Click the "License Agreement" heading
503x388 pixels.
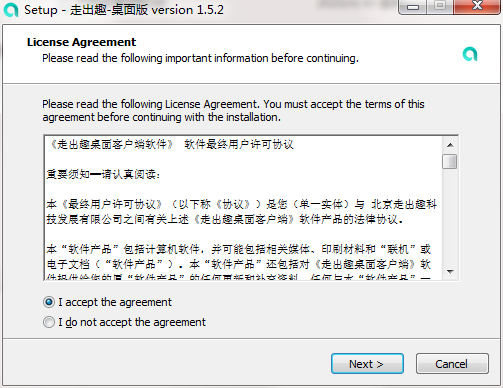click(x=81, y=42)
